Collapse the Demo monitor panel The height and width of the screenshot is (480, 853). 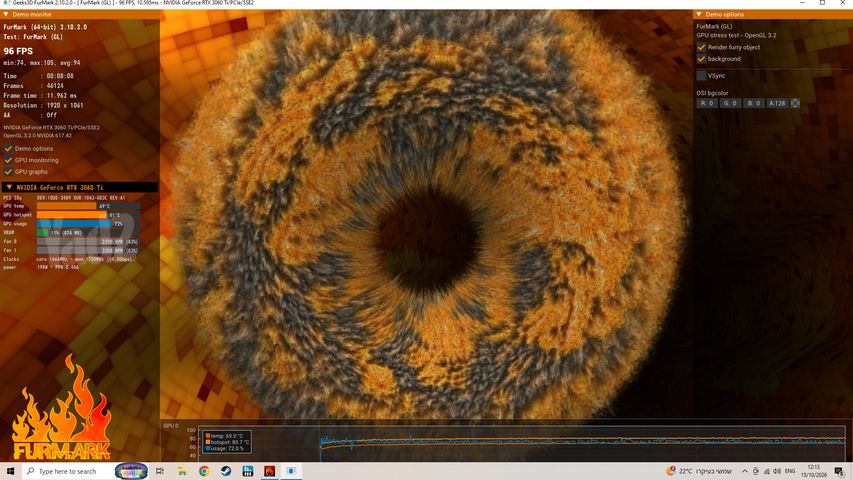(x=6, y=14)
